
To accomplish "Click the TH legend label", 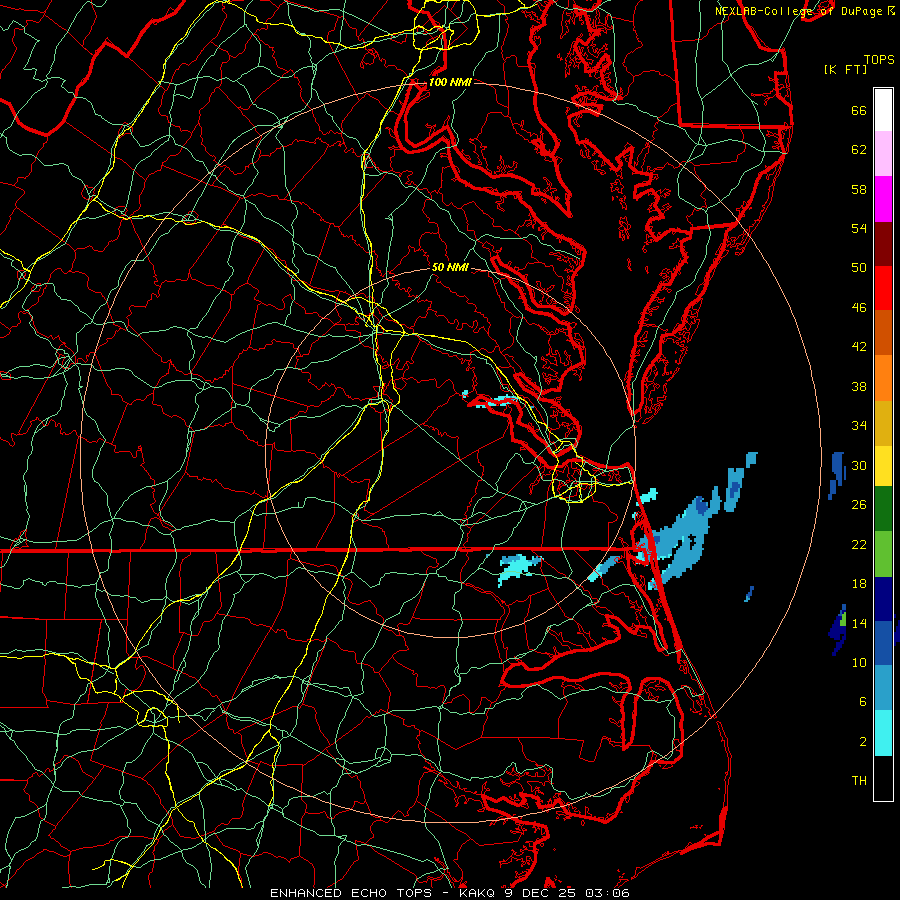I will [x=859, y=781].
